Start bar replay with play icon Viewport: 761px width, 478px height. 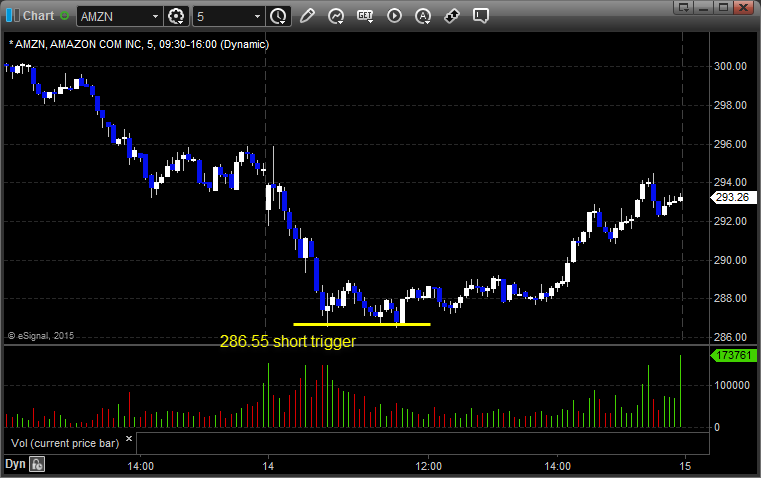tap(394, 16)
